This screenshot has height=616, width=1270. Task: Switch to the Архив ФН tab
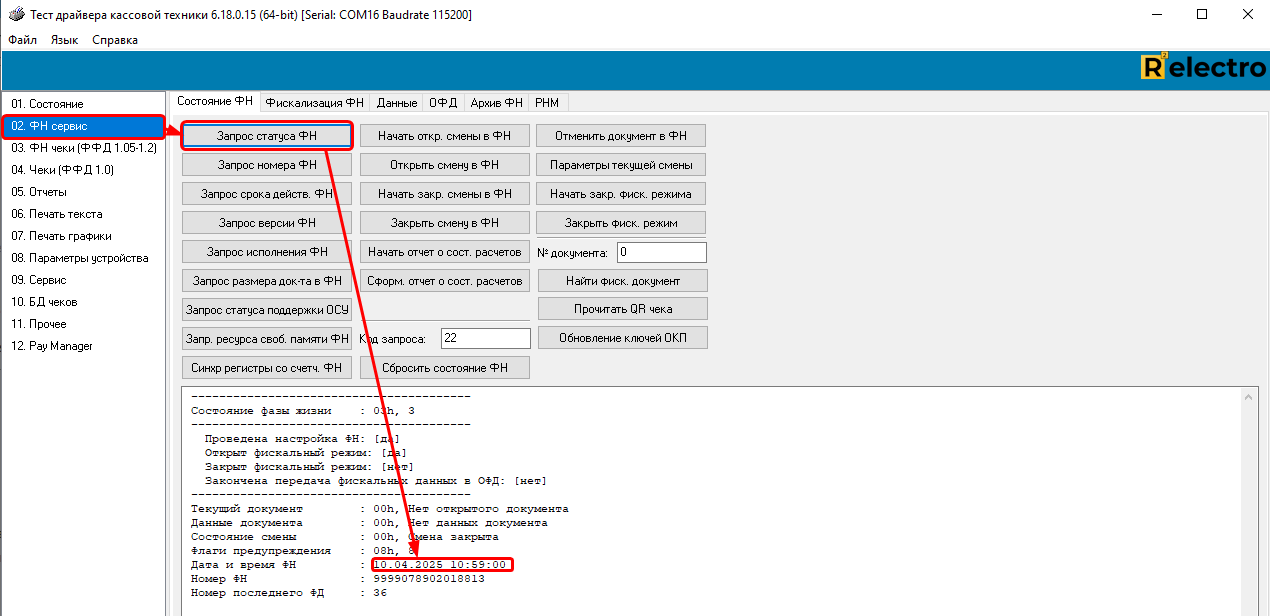click(x=496, y=102)
